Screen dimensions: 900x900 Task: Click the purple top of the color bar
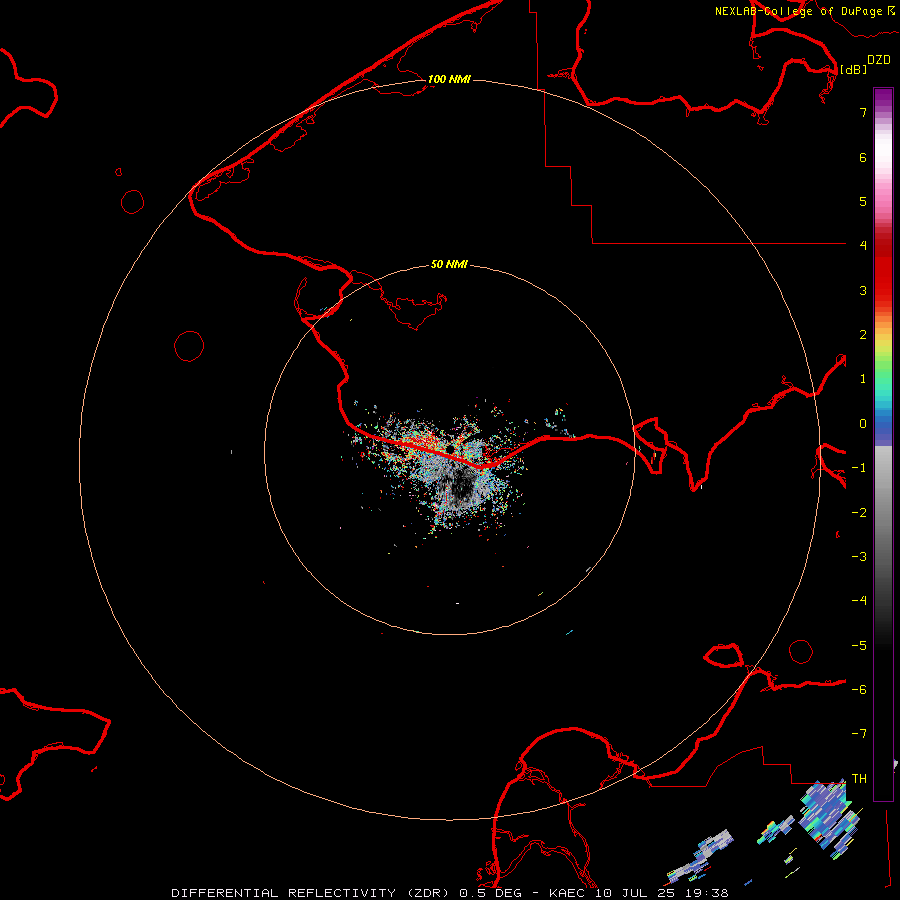click(883, 98)
